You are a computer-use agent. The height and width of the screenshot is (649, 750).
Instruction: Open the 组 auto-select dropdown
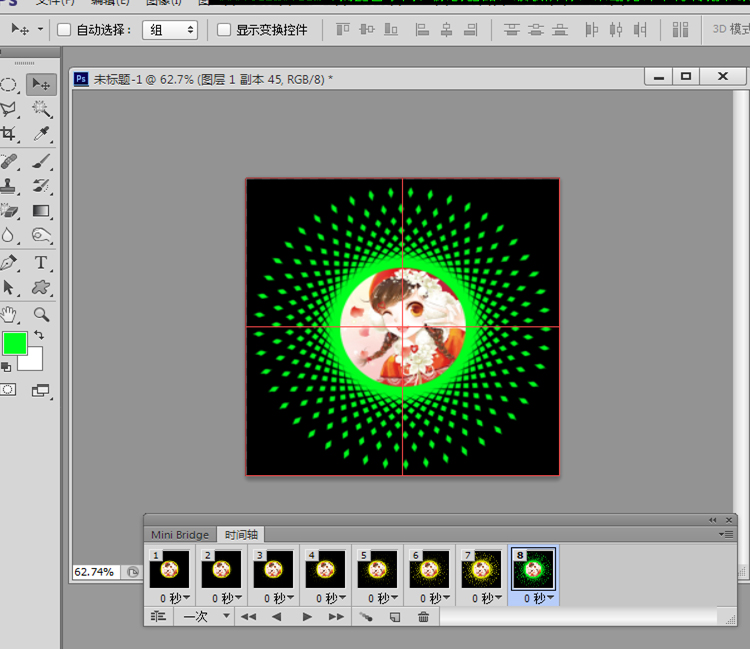coord(170,30)
